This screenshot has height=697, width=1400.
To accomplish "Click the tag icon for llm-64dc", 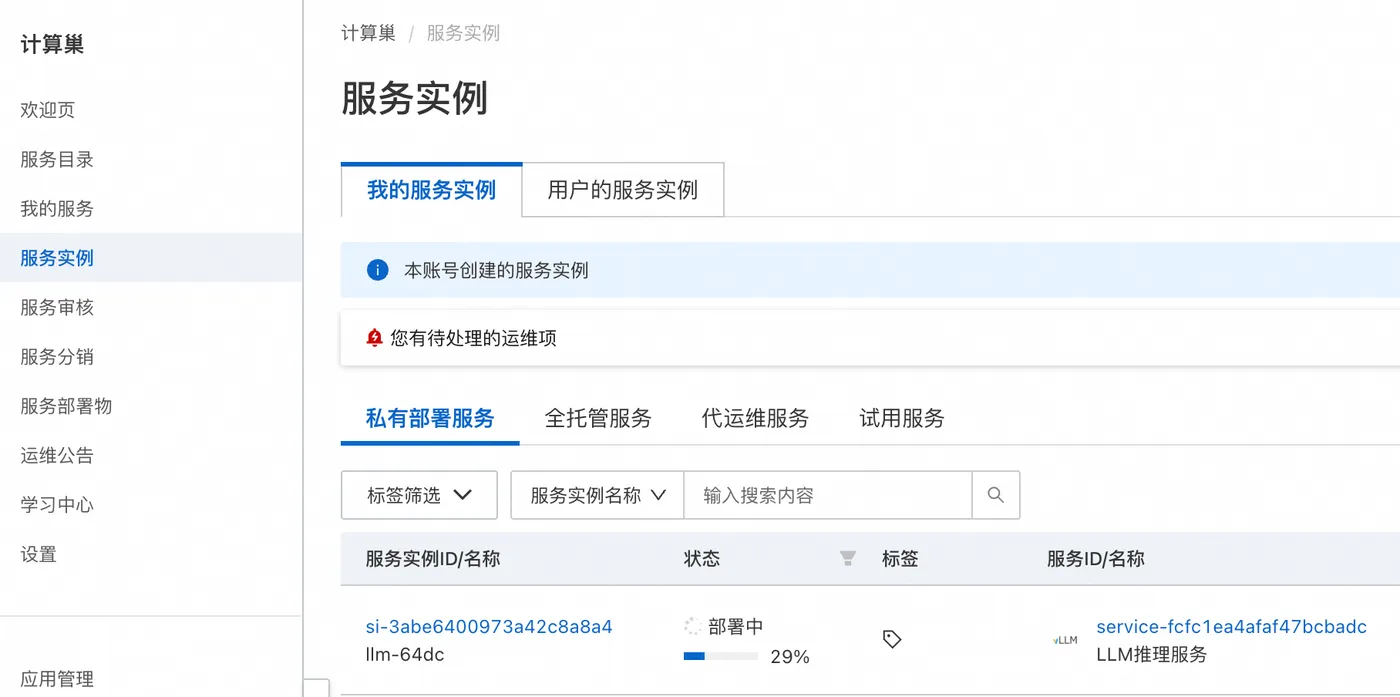I will click(x=892, y=639).
